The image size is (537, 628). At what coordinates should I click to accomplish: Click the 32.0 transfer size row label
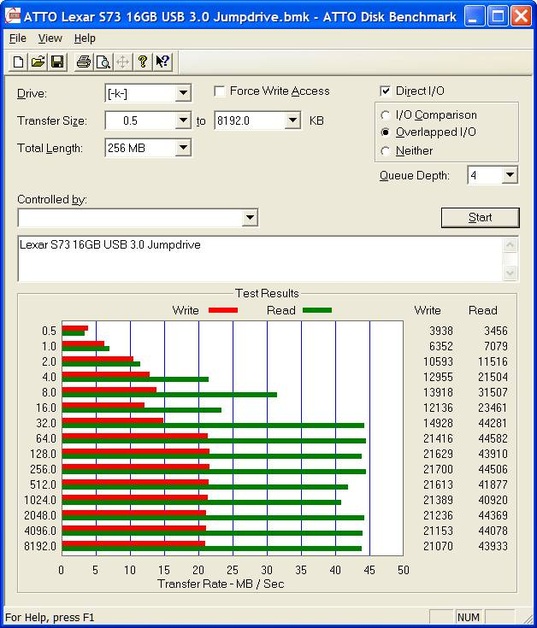click(x=46, y=423)
